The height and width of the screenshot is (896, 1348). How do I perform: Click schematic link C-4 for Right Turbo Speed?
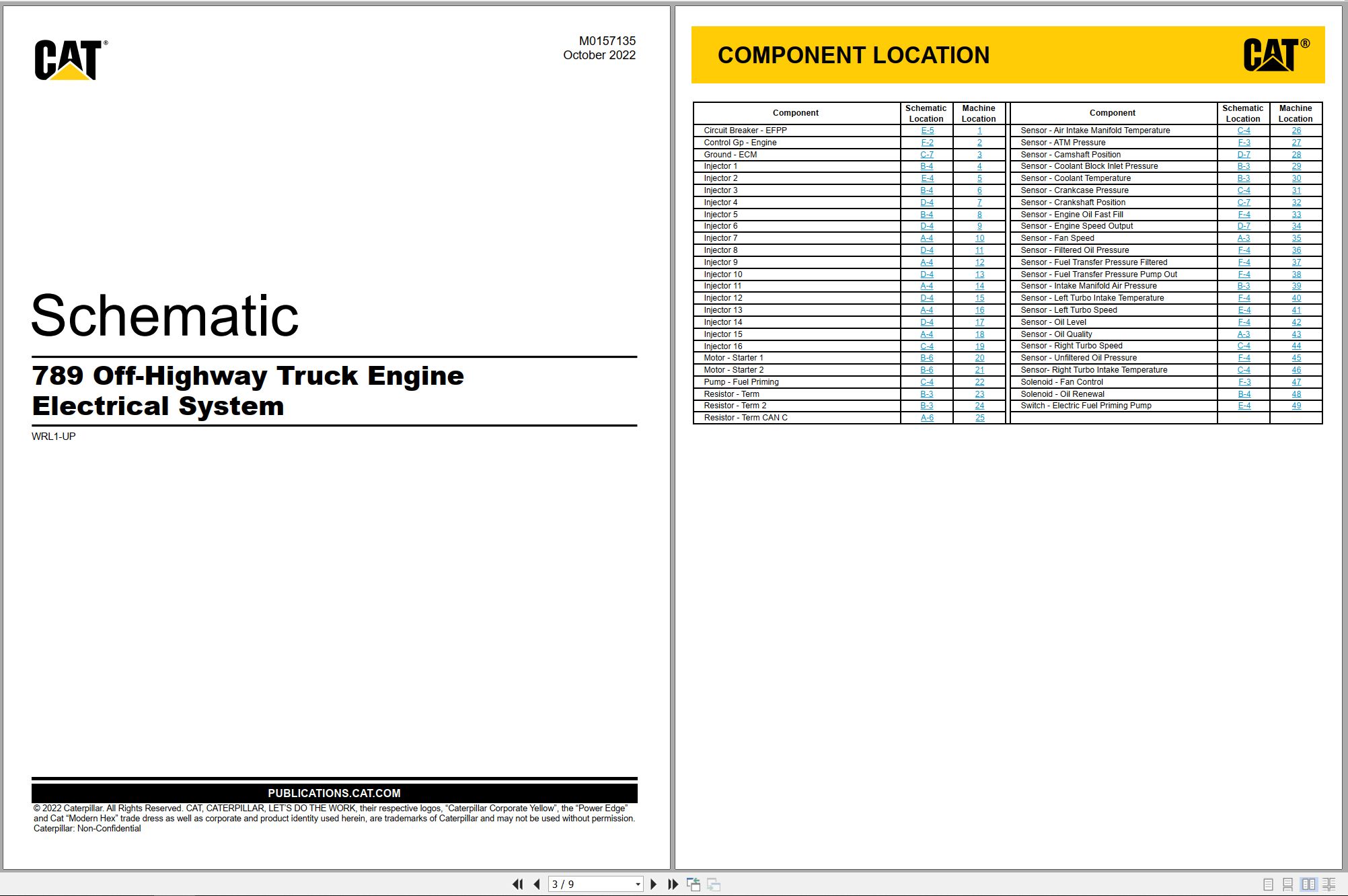[x=1244, y=346]
